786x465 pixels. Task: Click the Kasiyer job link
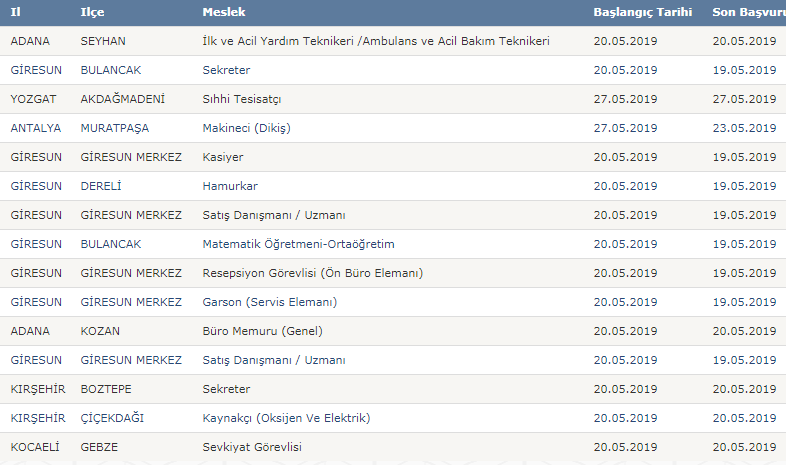[223, 157]
